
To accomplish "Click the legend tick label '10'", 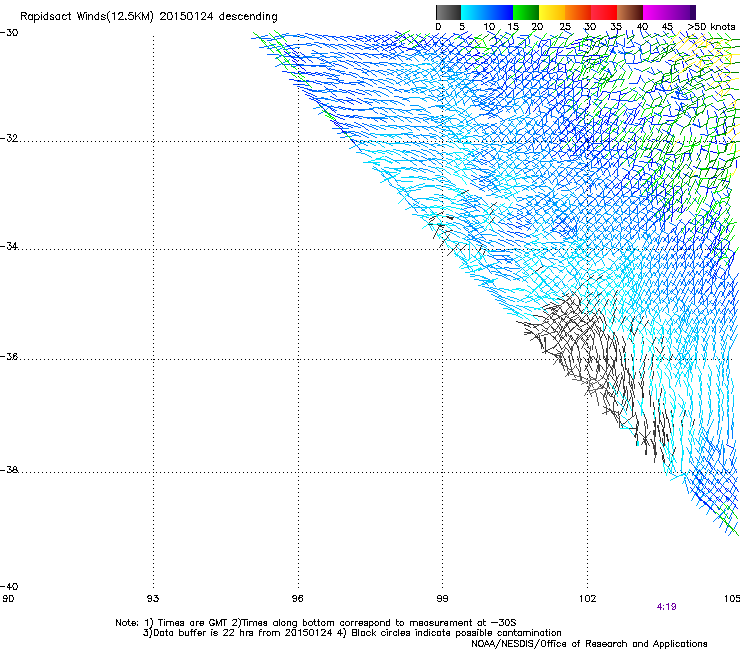I will 489,27.
